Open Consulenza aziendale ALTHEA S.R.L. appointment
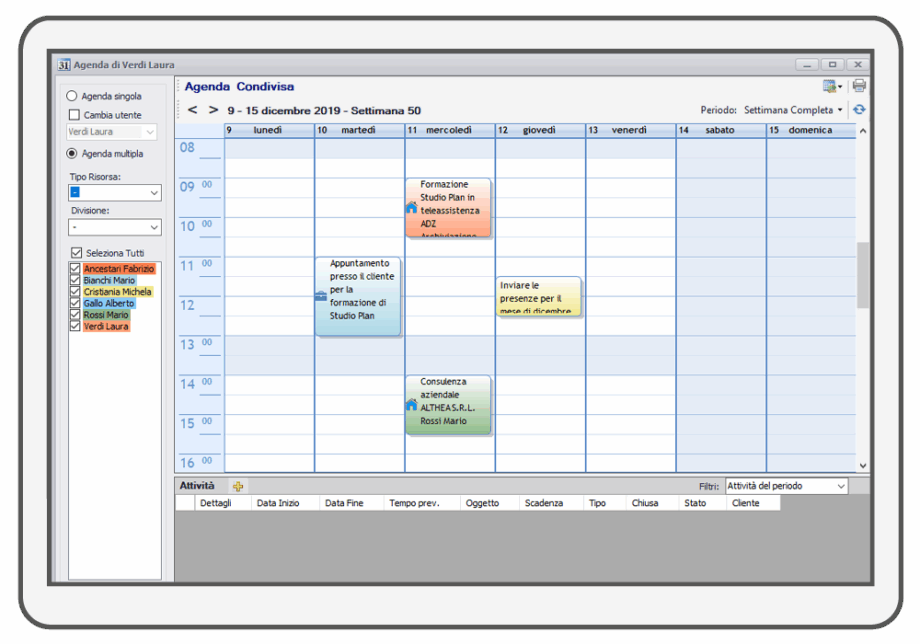 coord(448,405)
